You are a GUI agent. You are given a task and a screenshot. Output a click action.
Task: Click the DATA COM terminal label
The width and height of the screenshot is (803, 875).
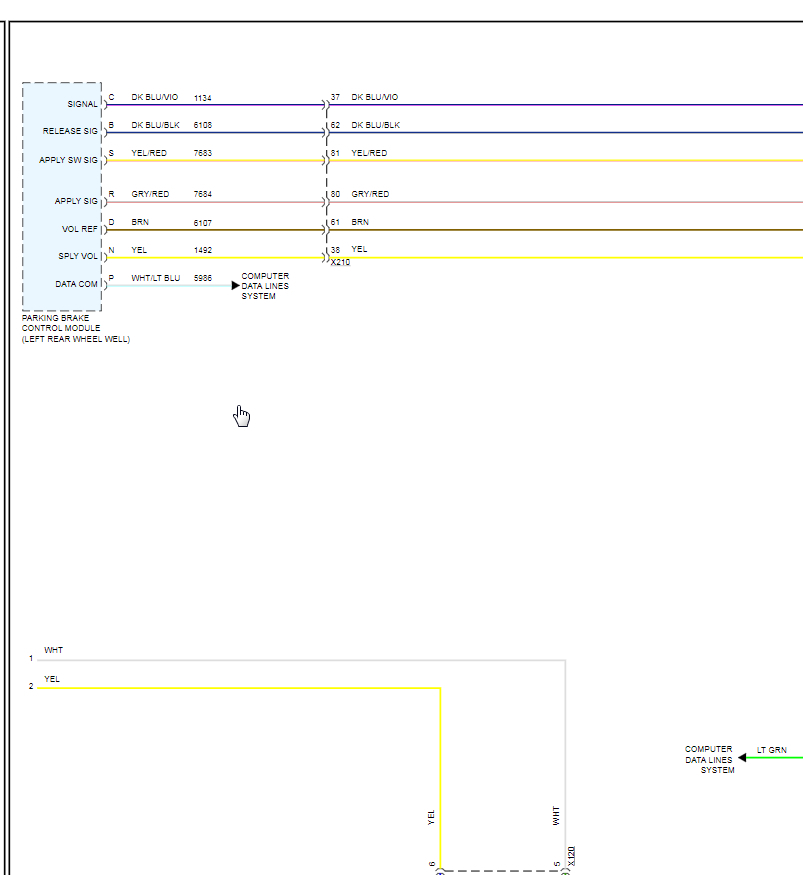(x=76, y=284)
